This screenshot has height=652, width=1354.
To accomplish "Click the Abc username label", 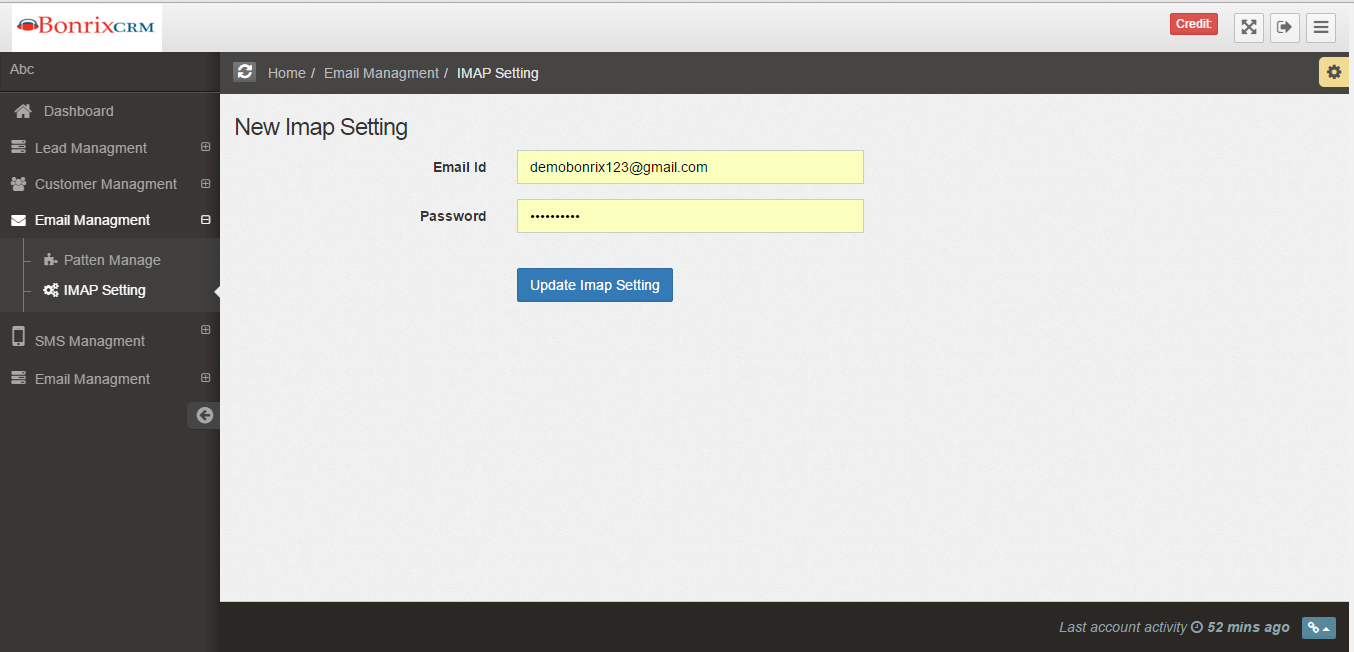I will coord(22,70).
